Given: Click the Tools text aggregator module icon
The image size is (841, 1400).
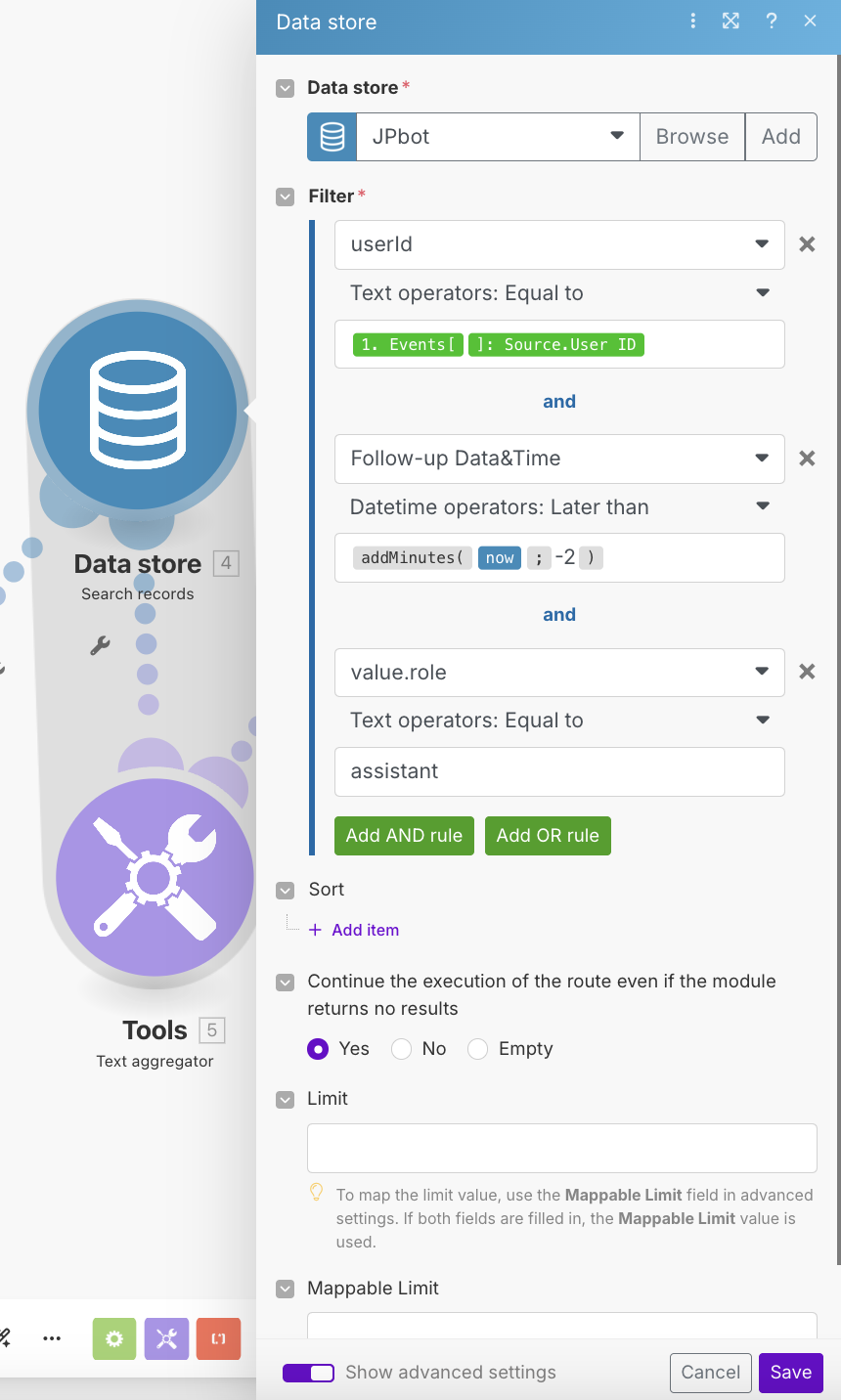Looking at the screenshot, I should (x=155, y=878).
